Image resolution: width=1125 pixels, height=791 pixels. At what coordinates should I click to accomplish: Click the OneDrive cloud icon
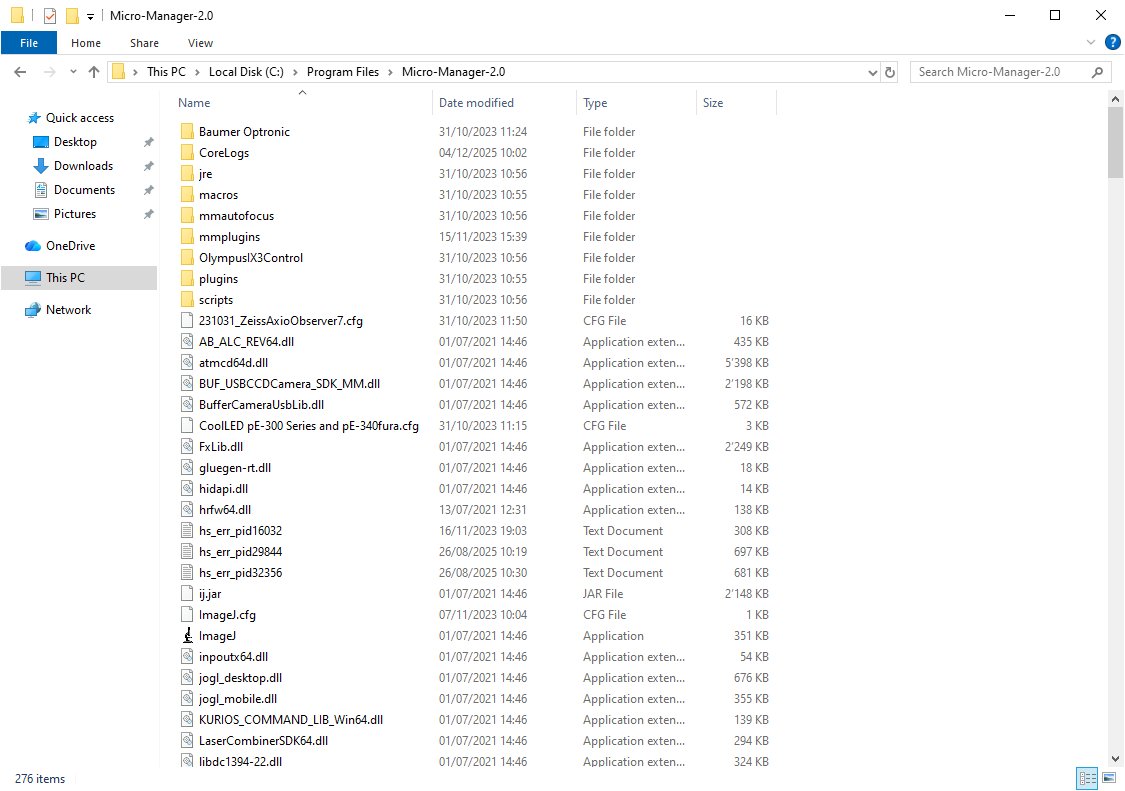click(33, 246)
